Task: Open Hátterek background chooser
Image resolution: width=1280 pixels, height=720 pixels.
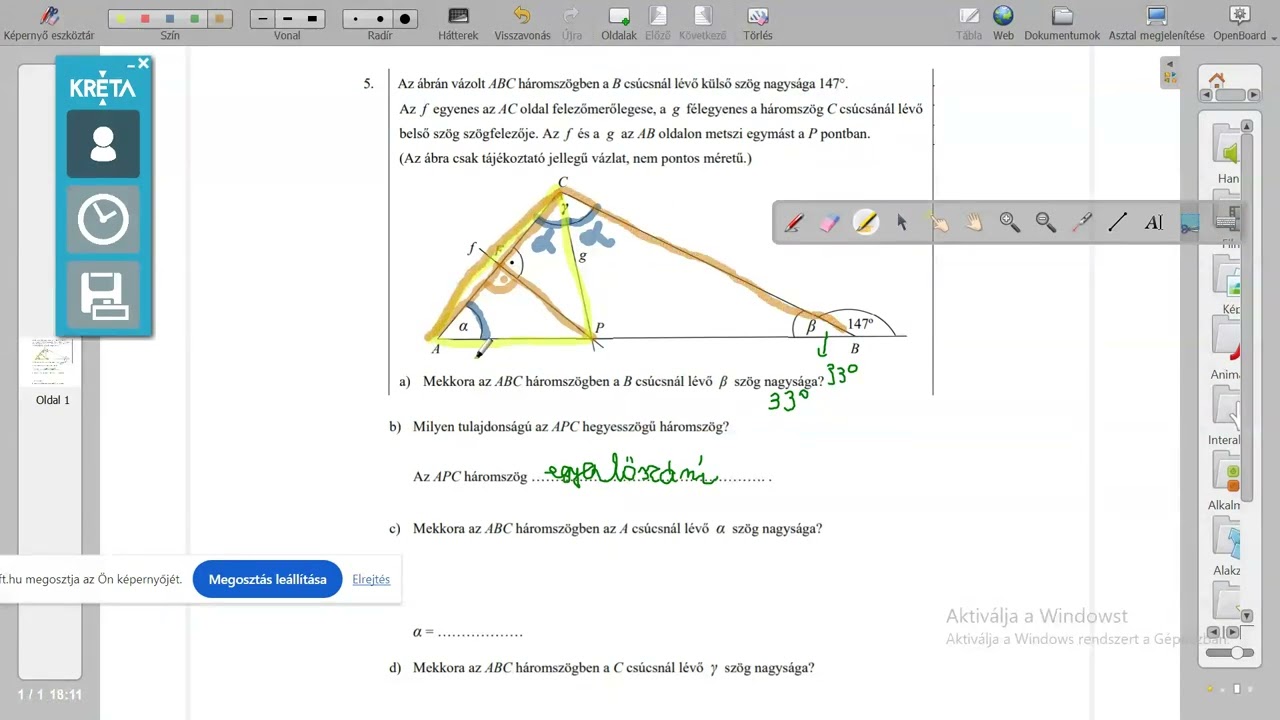Action: tap(458, 23)
